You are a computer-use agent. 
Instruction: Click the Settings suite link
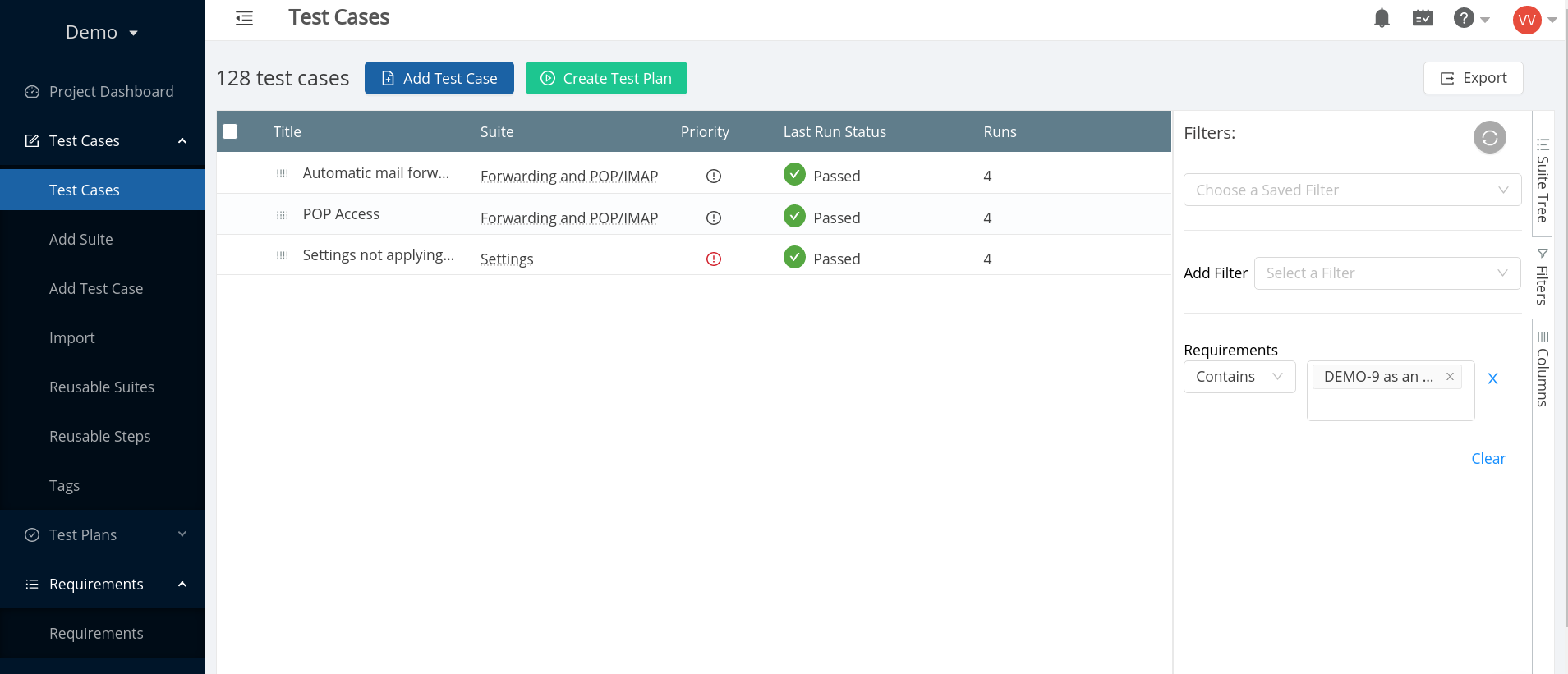[507, 259]
